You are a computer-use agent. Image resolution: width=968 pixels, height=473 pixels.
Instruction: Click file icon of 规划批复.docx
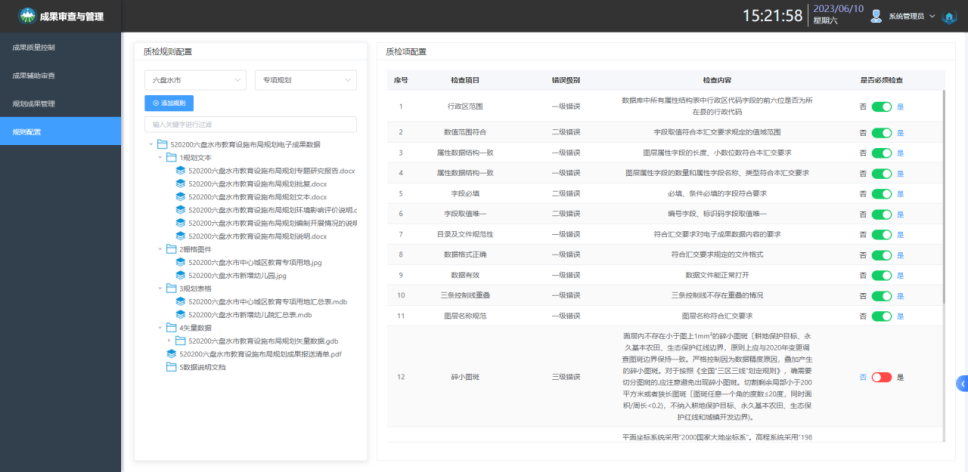pyautogui.click(x=180, y=183)
